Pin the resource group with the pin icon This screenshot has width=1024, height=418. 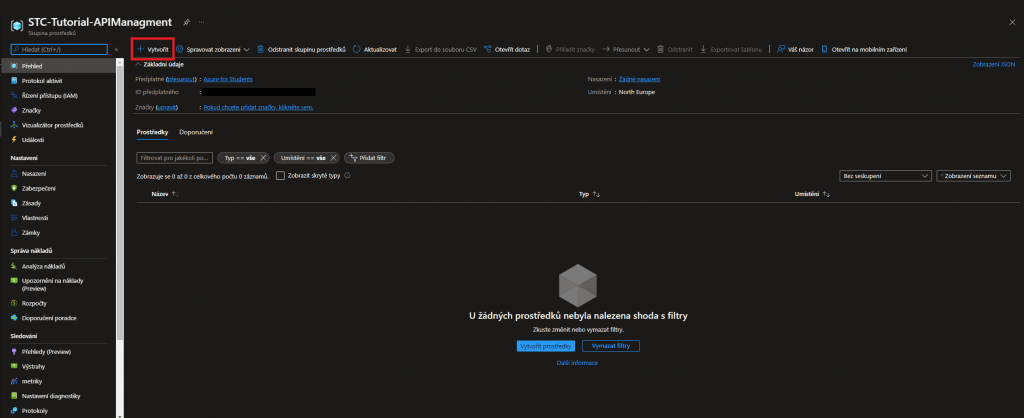(x=185, y=21)
